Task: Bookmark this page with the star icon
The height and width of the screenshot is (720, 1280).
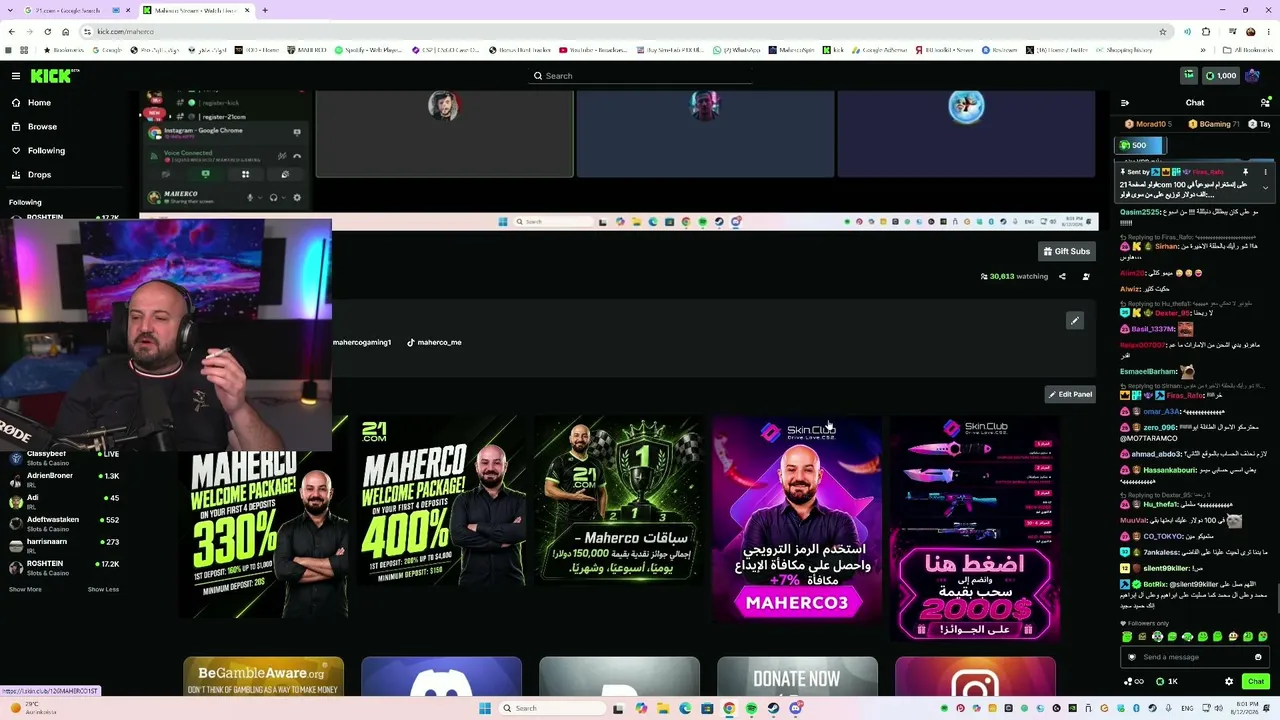Action: (x=1163, y=32)
